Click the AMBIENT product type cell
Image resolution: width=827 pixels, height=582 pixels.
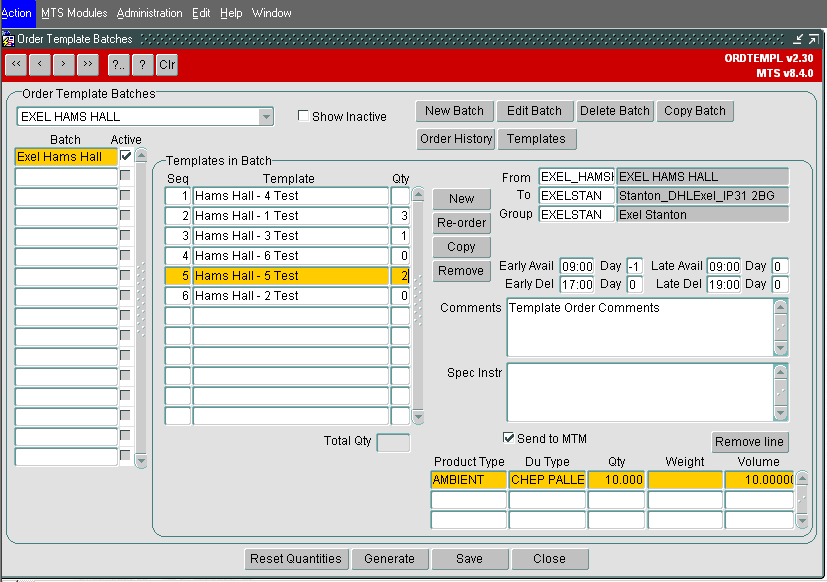[x=469, y=480]
